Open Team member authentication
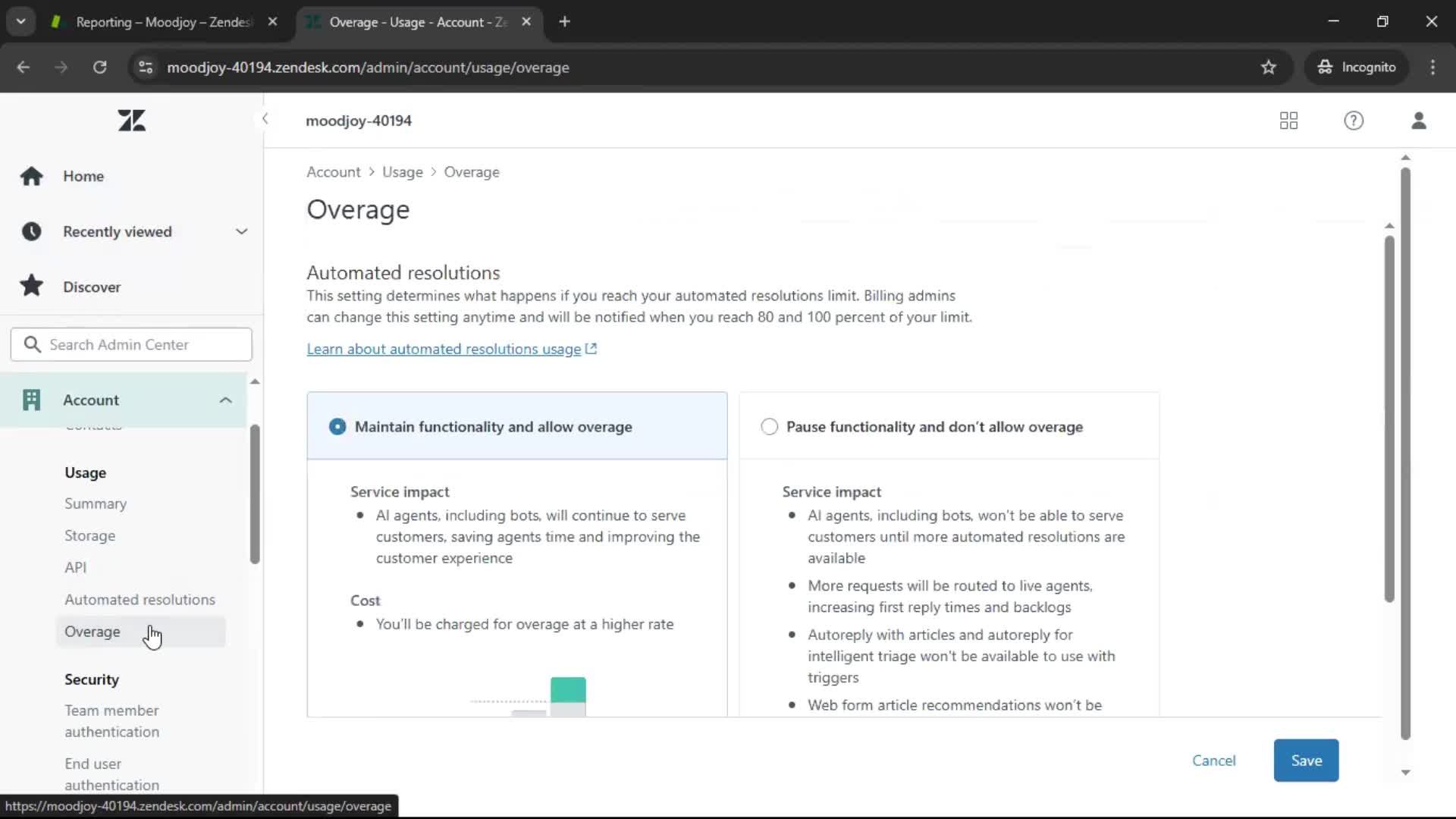1456x819 pixels. tap(112, 721)
